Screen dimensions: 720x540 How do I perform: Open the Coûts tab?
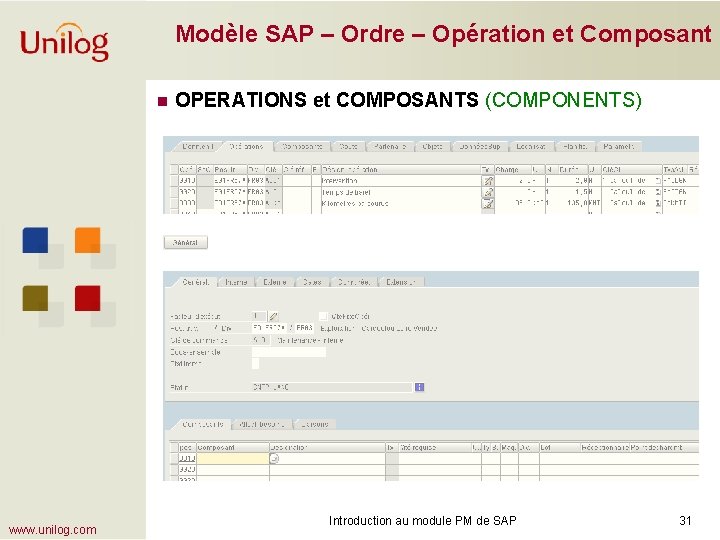[349, 146]
